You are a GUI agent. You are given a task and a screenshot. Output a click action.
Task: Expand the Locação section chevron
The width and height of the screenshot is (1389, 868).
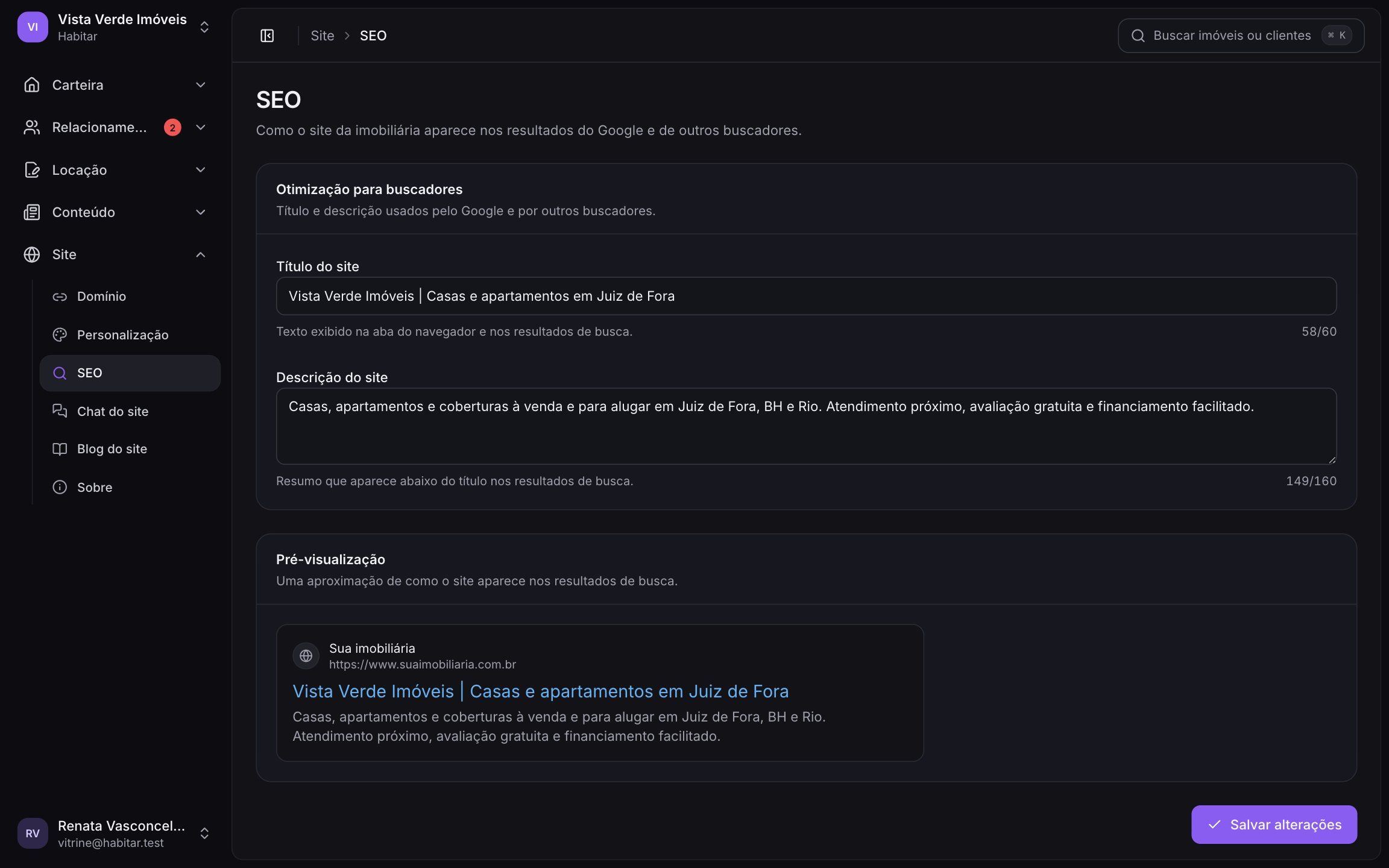click(201, 170)
